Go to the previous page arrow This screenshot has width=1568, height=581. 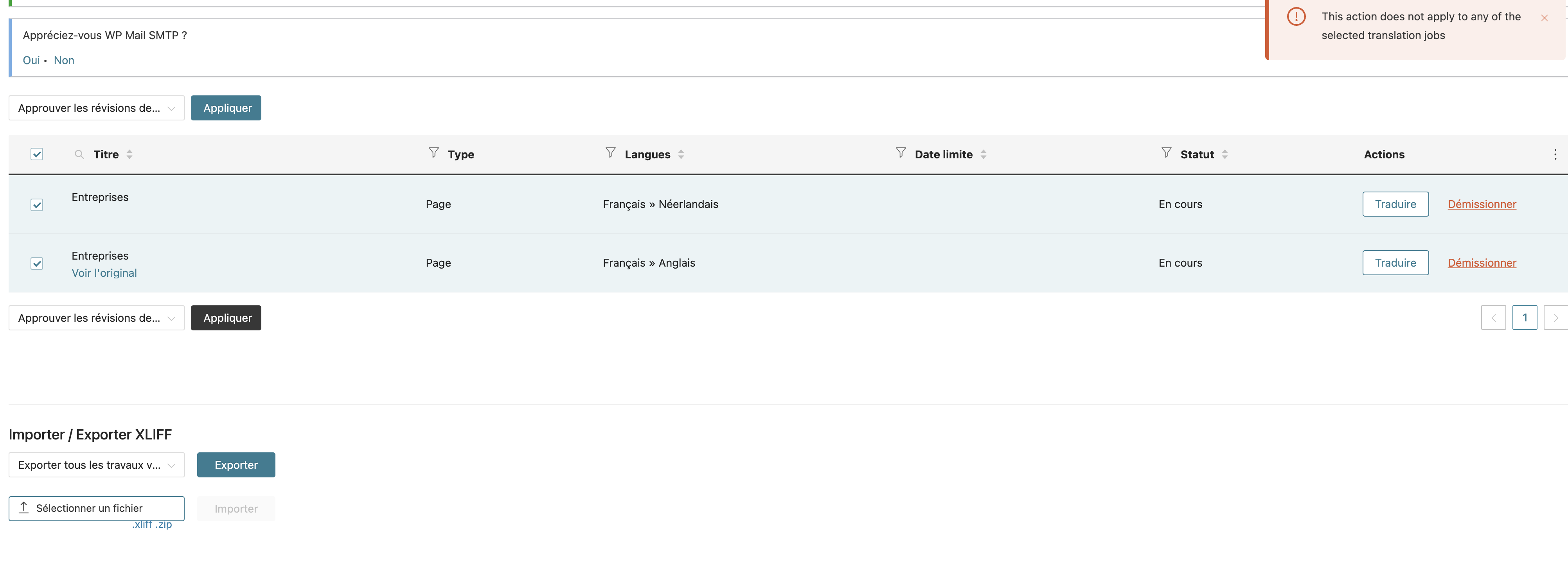[x=1493, y=317]
